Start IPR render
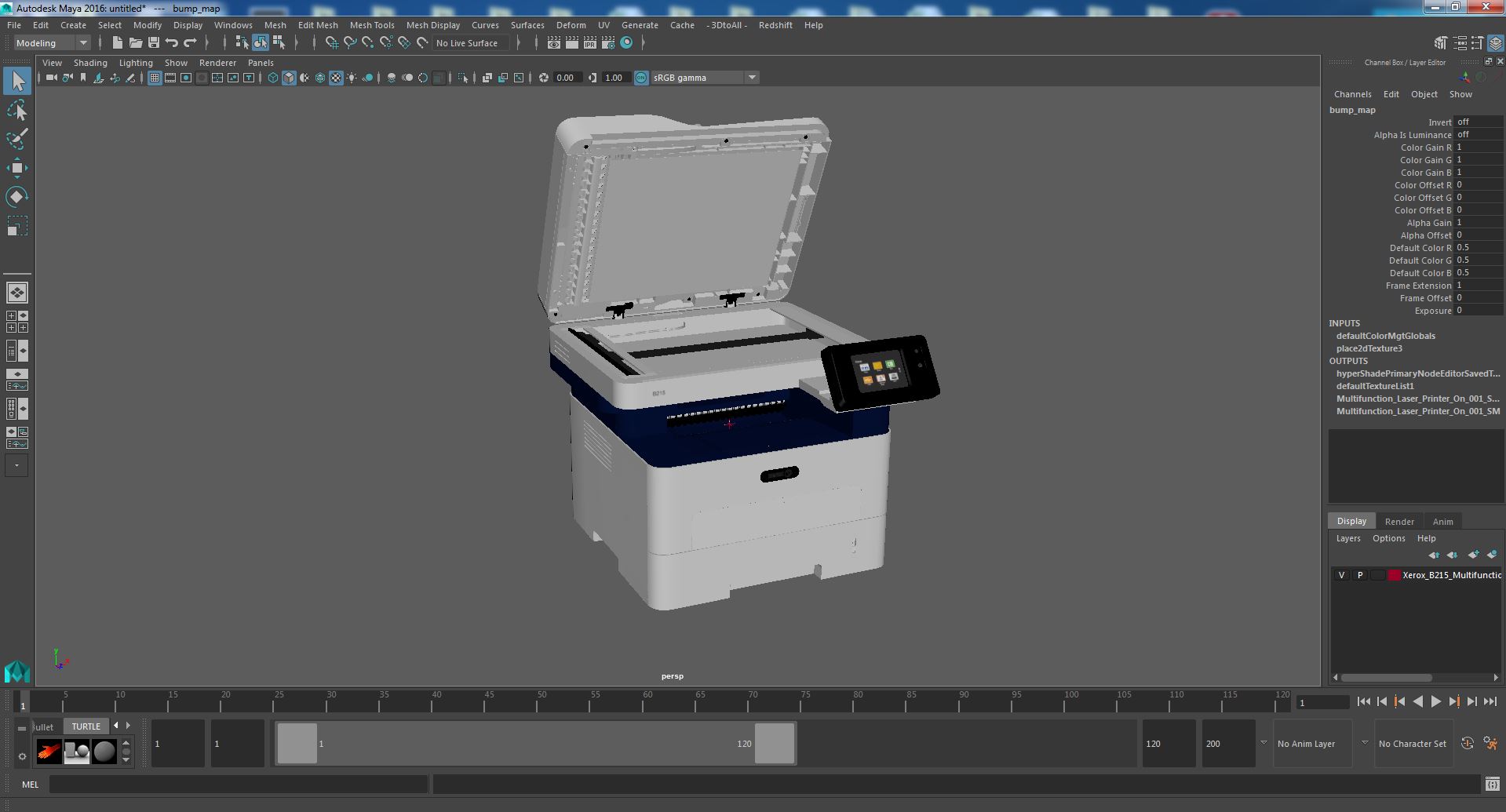The image size is (1506, 812). coord(590,43)
